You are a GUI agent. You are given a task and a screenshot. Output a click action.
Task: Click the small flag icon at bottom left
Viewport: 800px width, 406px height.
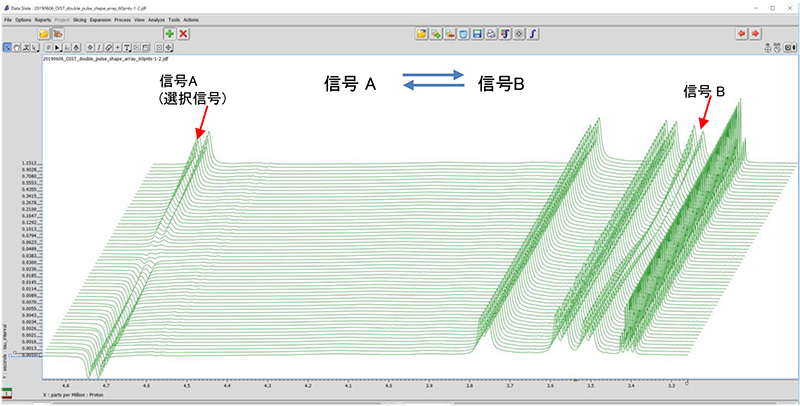pos(7,394)
